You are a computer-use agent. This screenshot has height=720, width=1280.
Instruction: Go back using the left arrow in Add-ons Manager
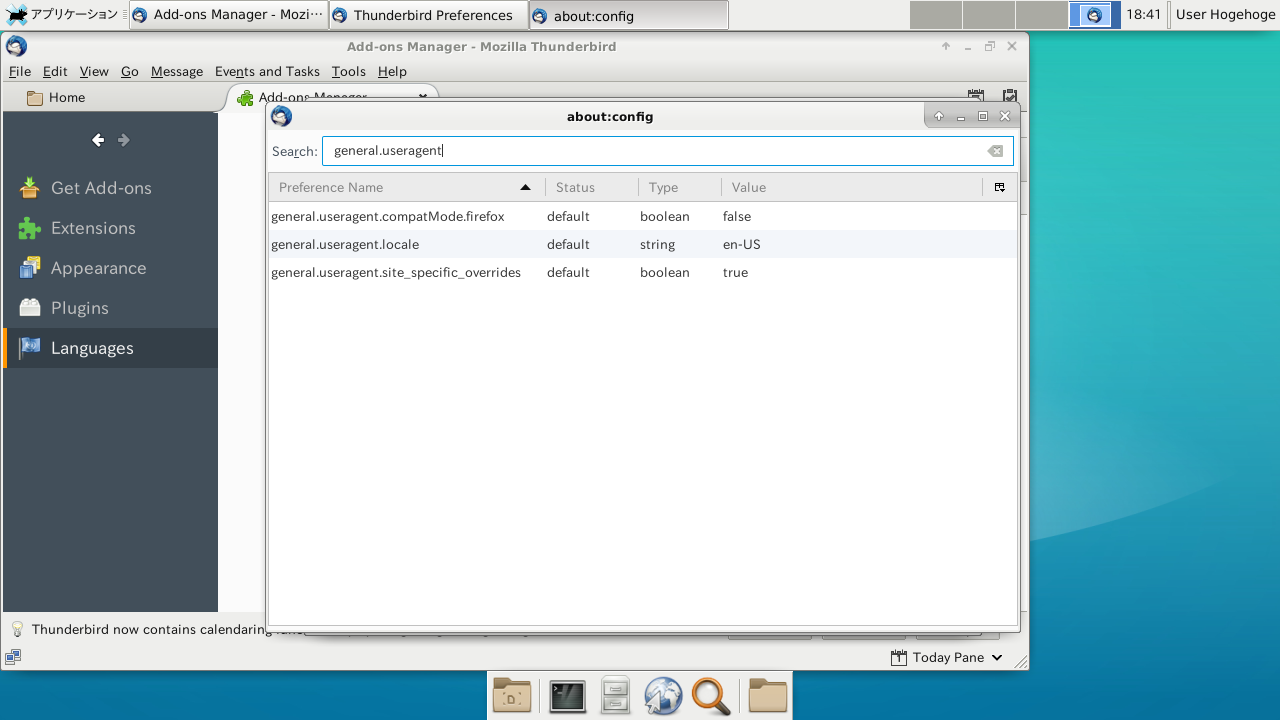(98, 140)
